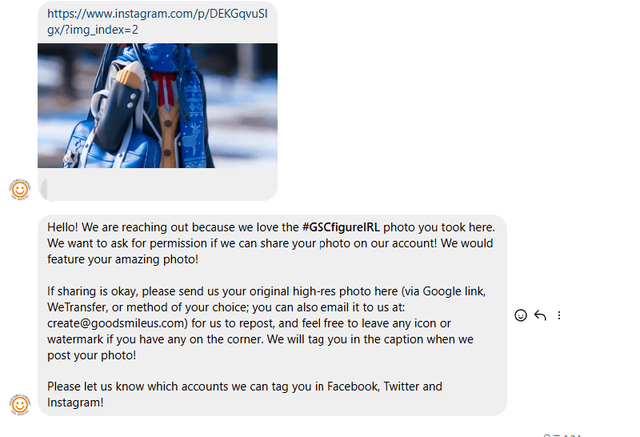This screenshot has width=640, height=437.
Task: Open the three-dot more options menu
Action: pyautogui.click(x=559, y=315)
